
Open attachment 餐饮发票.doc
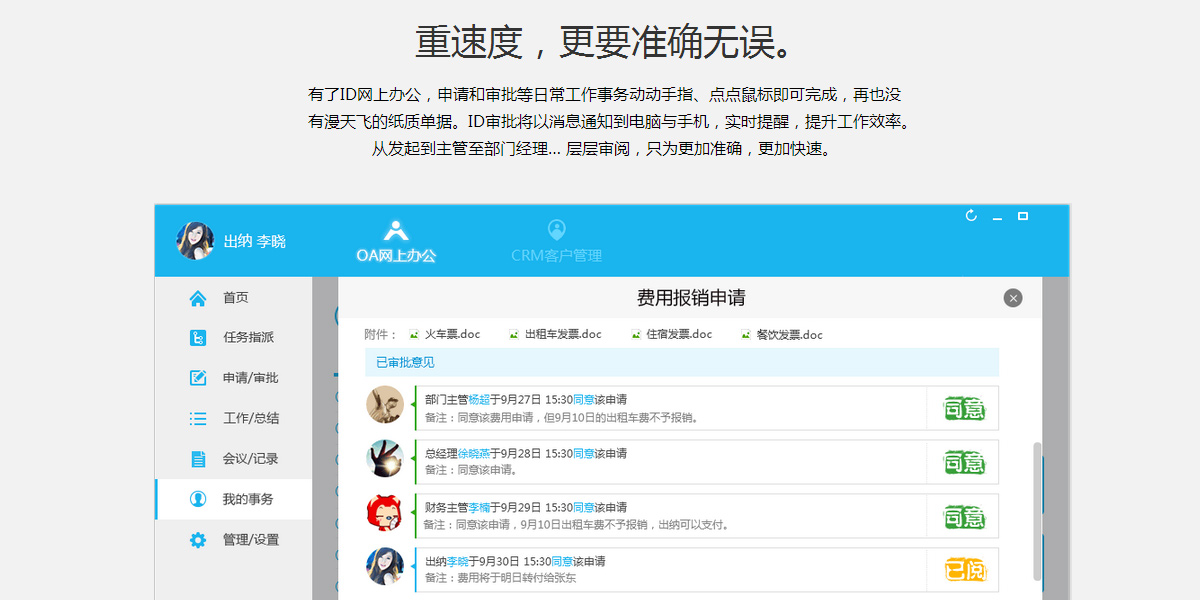click(x=789, y=335)
